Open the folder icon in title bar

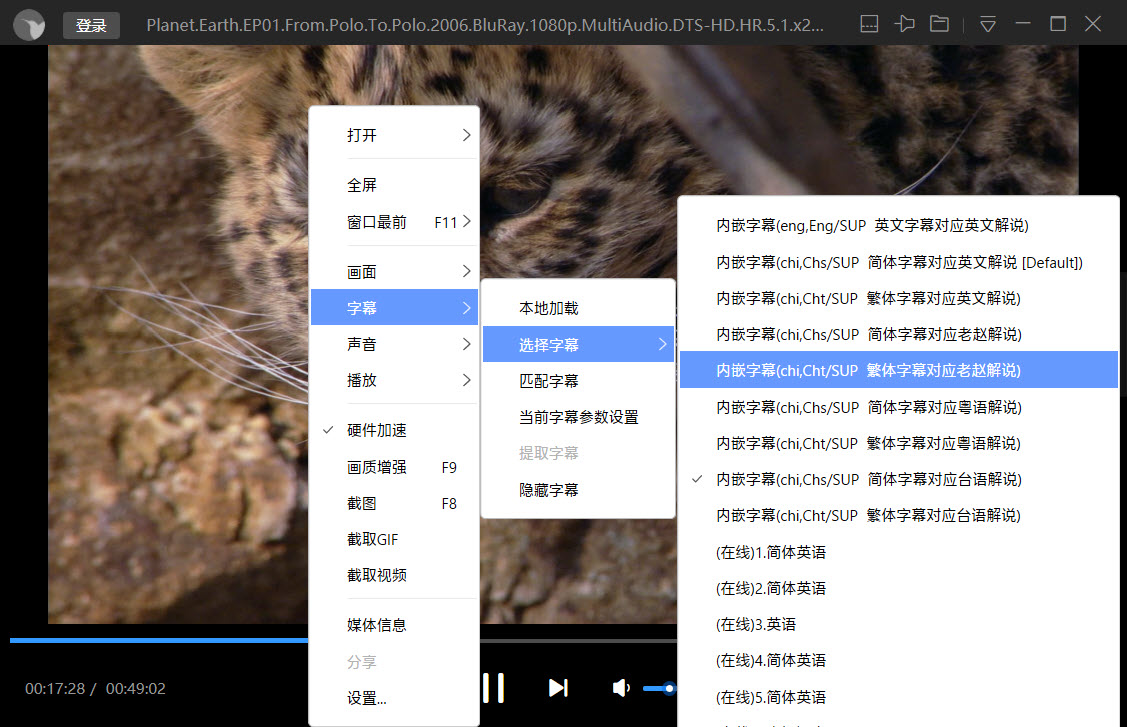(939, 24)
